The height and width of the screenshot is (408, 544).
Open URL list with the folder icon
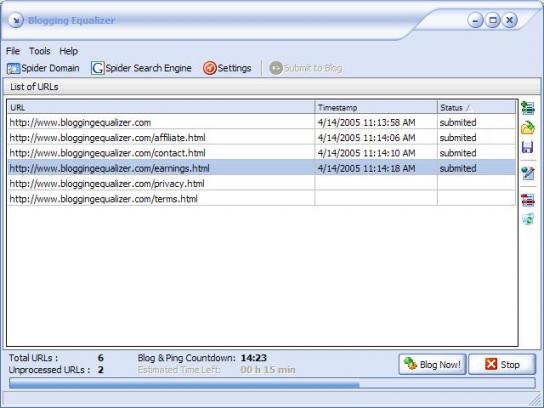coord(528,128)
